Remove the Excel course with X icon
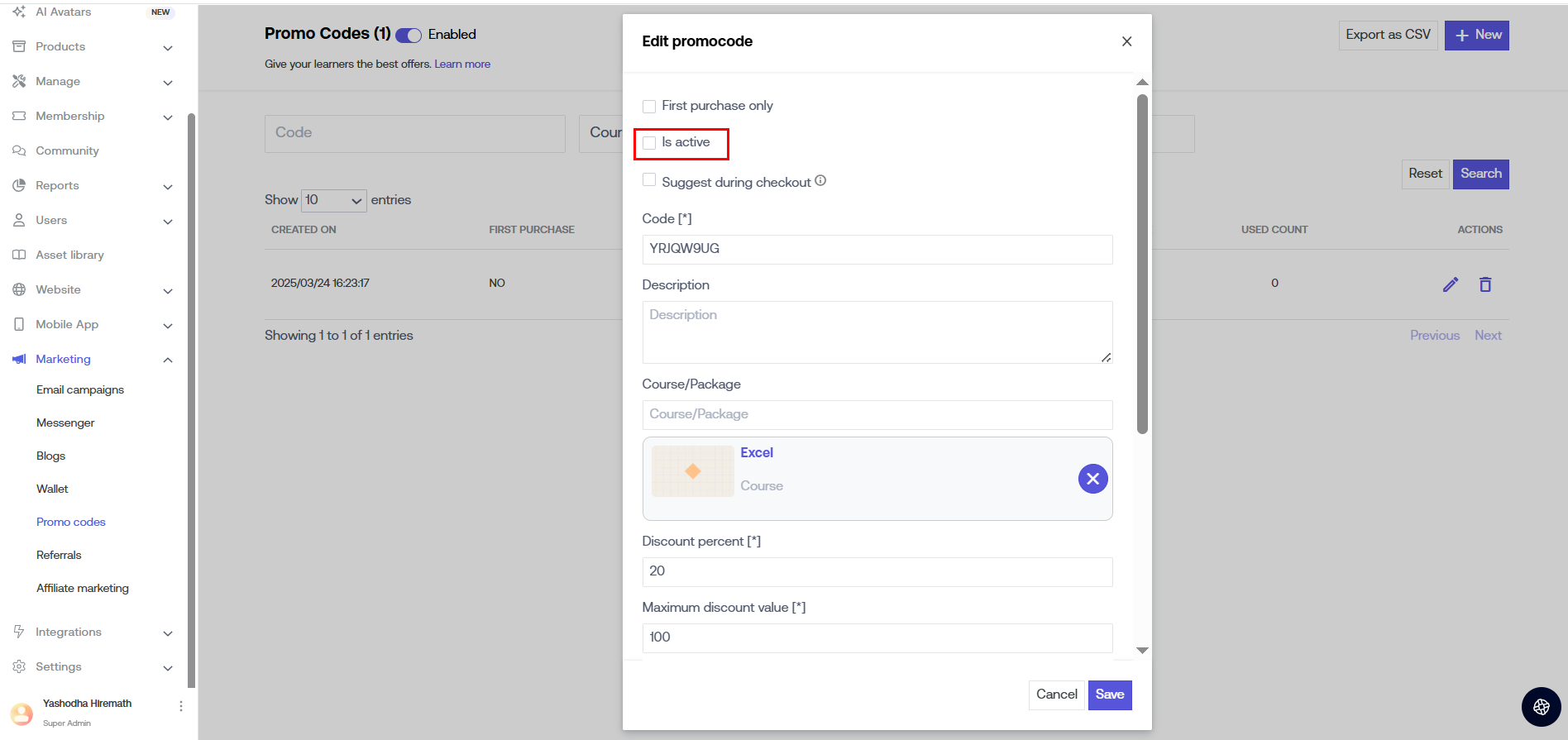 click(1092, 479)
